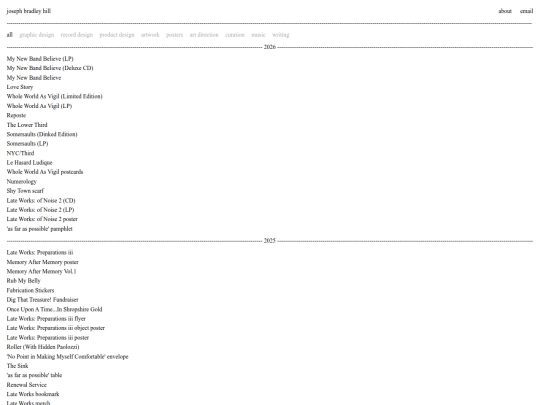This screenshot has width=540, height=405.
Task: Open 'Somersaults (LP)' entry
Action: [x=28, y=143]
